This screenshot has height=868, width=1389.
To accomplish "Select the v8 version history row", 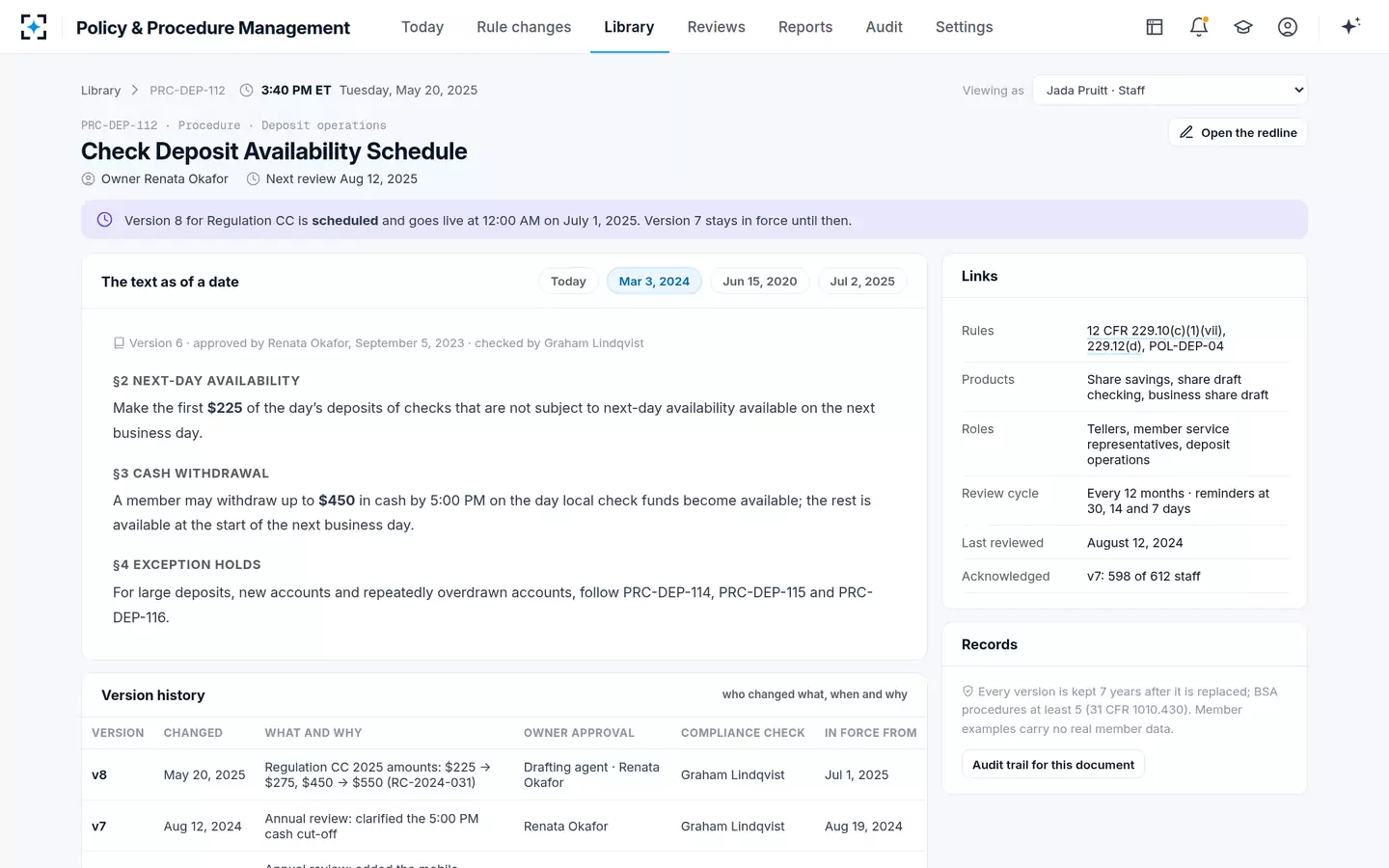I will (504, 774).
